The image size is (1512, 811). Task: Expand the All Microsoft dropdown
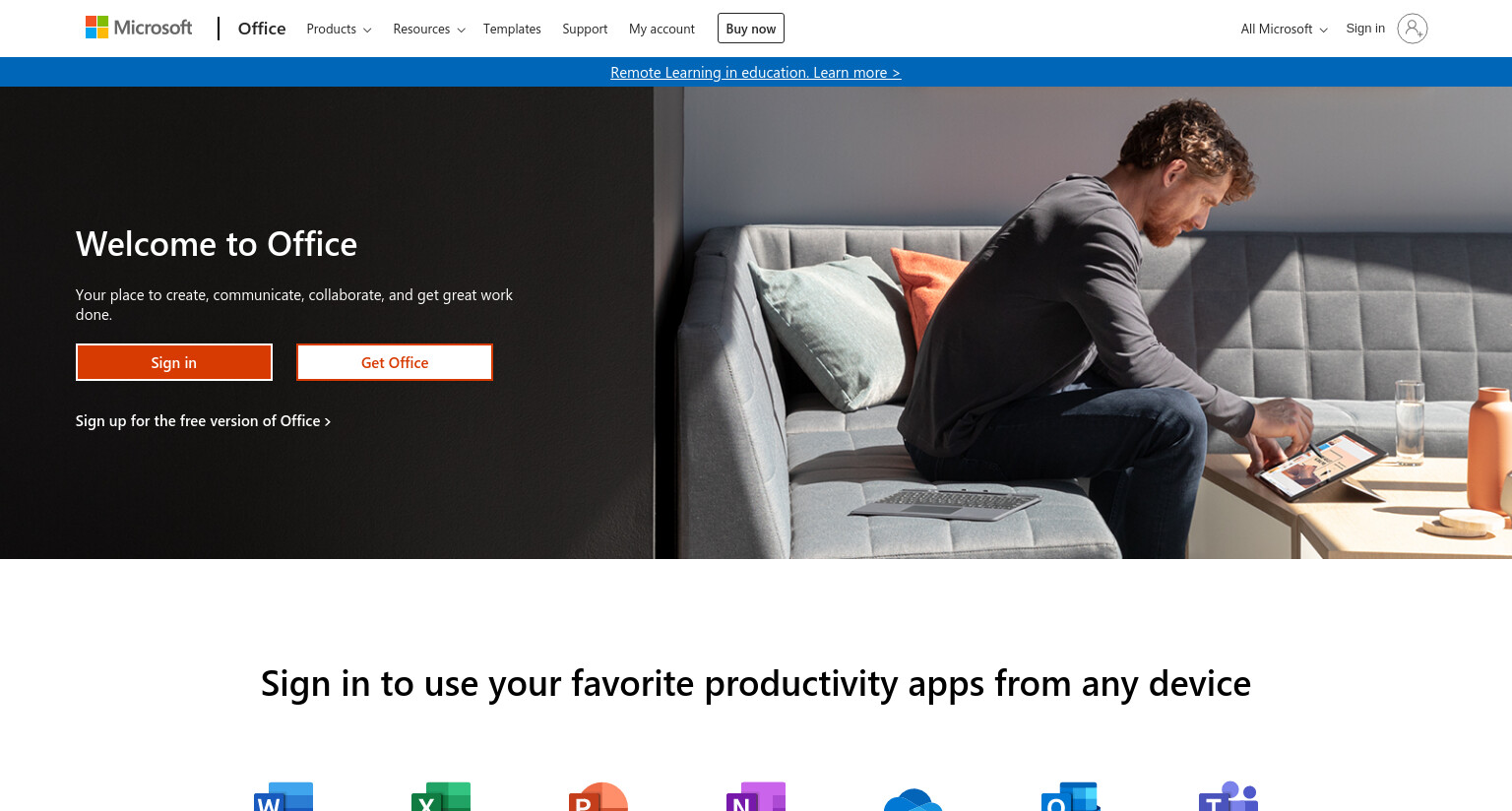coord(1284,29)
